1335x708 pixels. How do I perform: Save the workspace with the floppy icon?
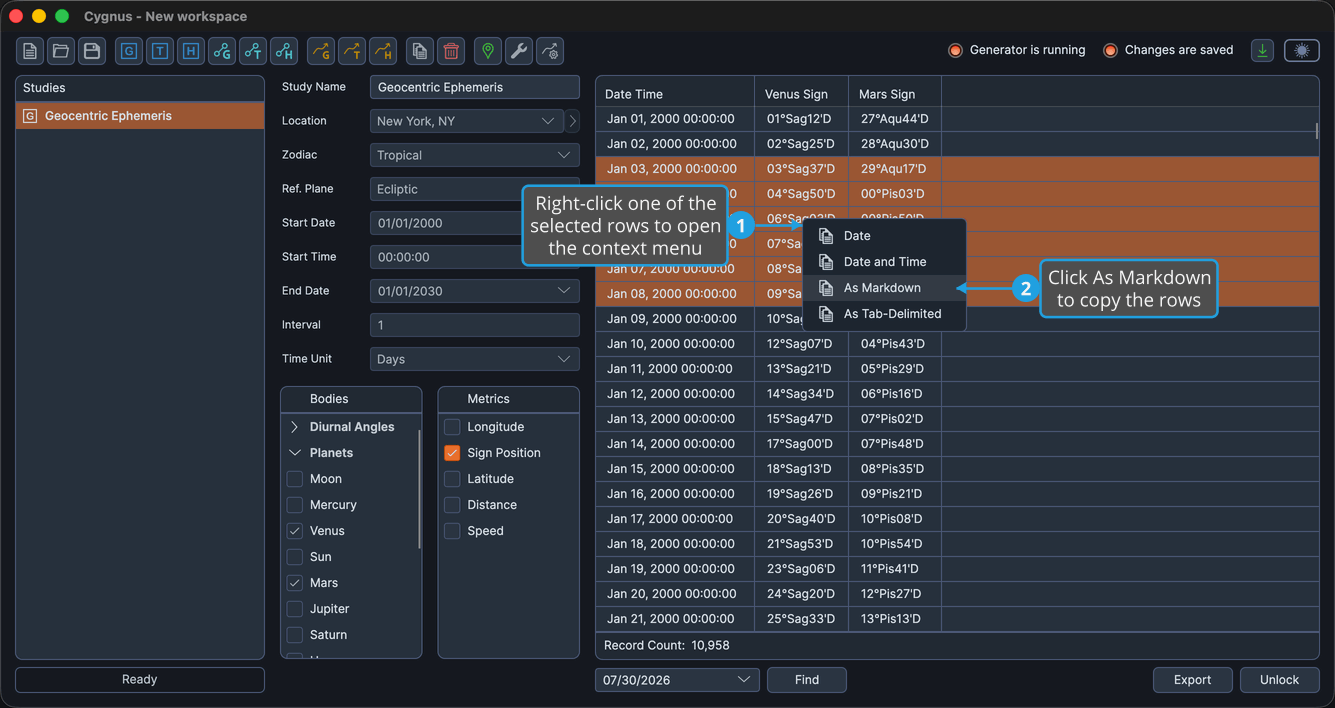coord(92,51)
